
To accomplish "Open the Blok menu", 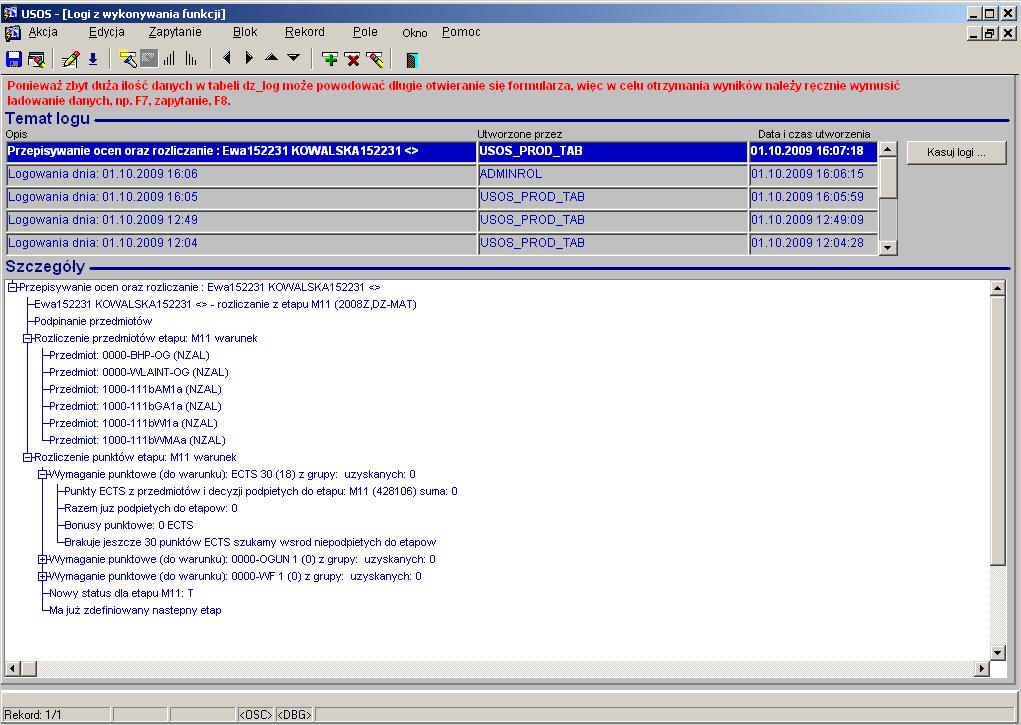I will 245,32.
